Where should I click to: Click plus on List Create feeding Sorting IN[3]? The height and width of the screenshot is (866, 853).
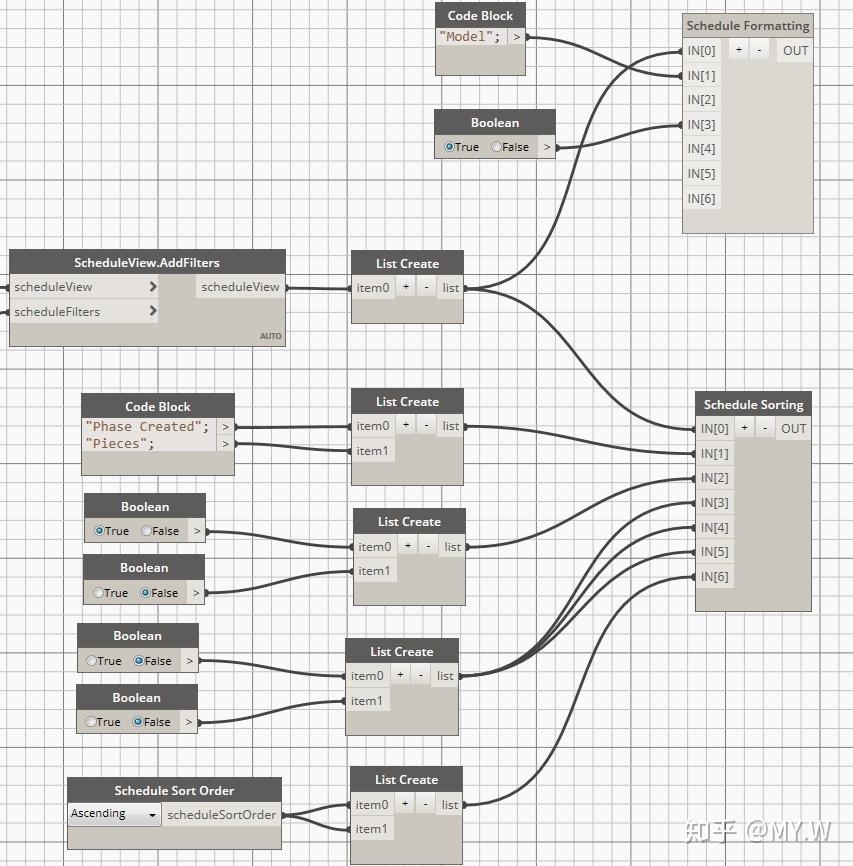(x=400, y=675)
